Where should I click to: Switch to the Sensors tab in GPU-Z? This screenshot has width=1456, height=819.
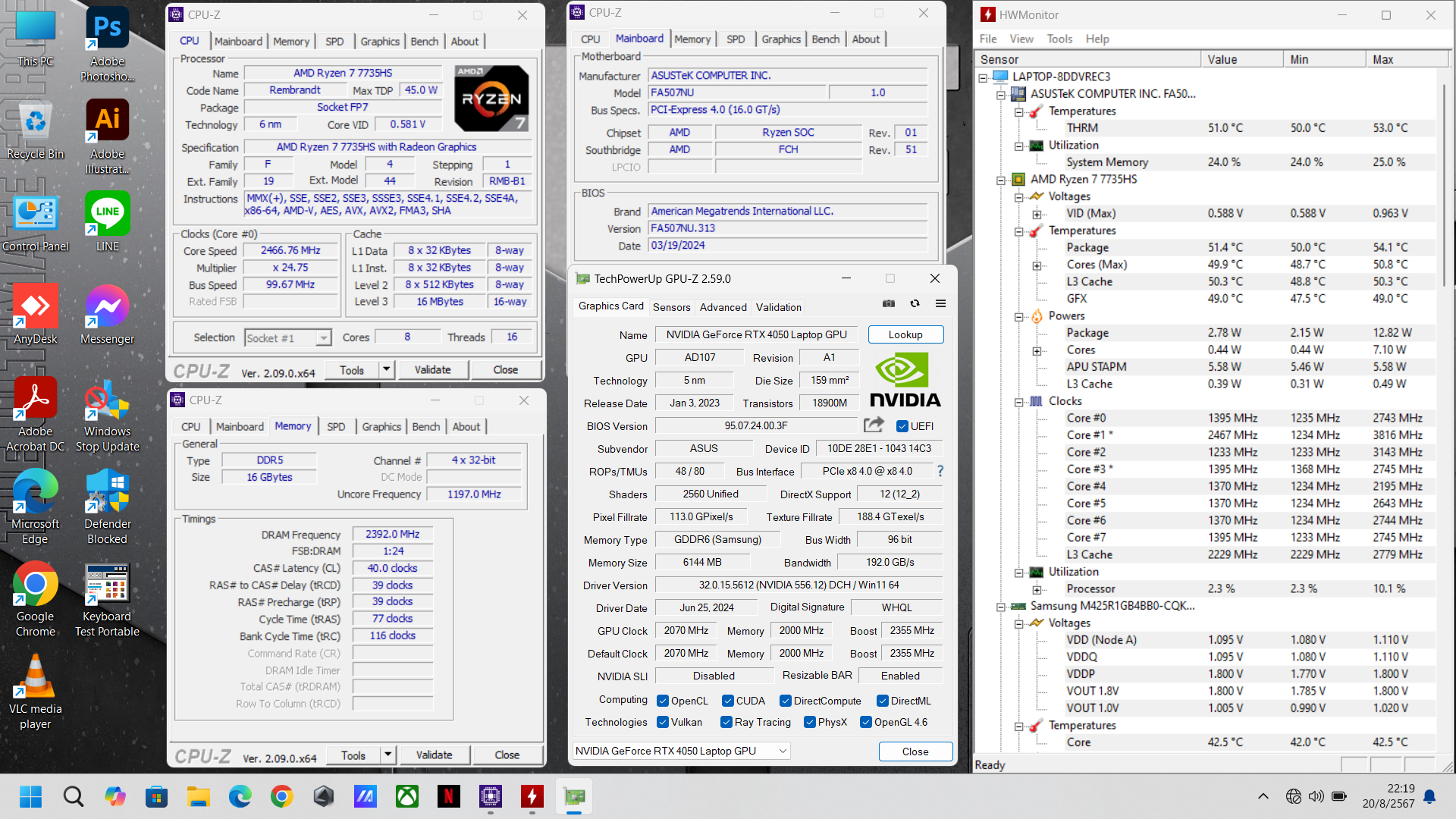672,307
